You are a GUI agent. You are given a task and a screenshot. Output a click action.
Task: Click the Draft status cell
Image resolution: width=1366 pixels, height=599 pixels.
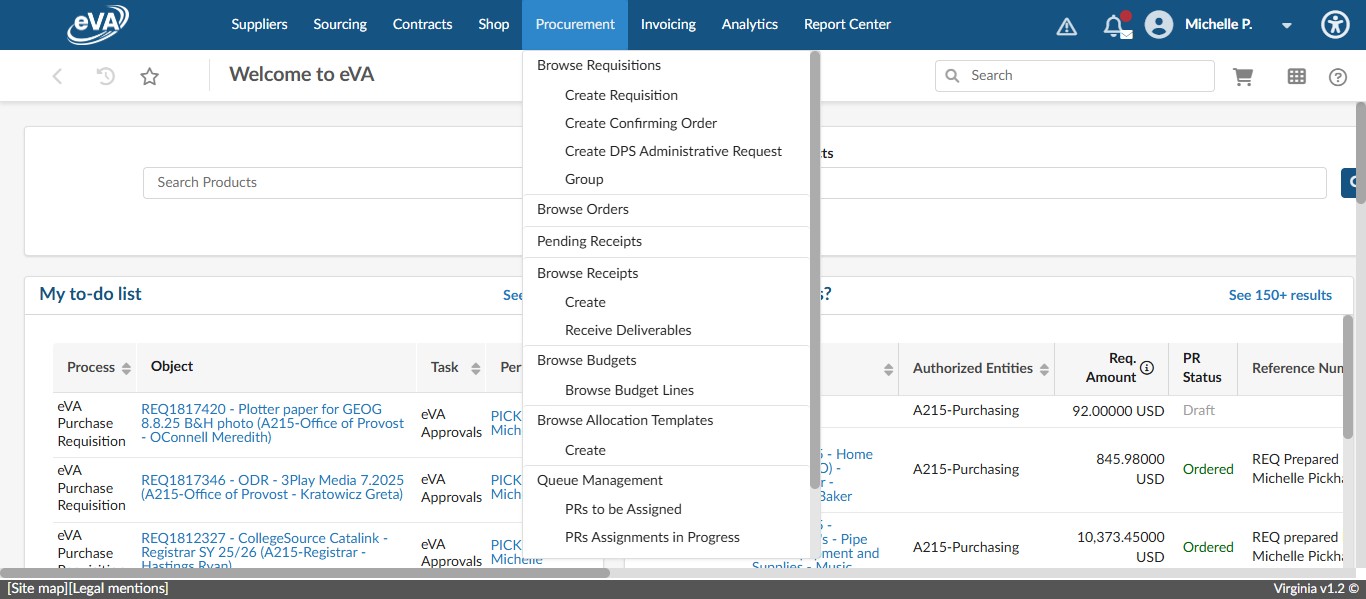[1199, 410]
